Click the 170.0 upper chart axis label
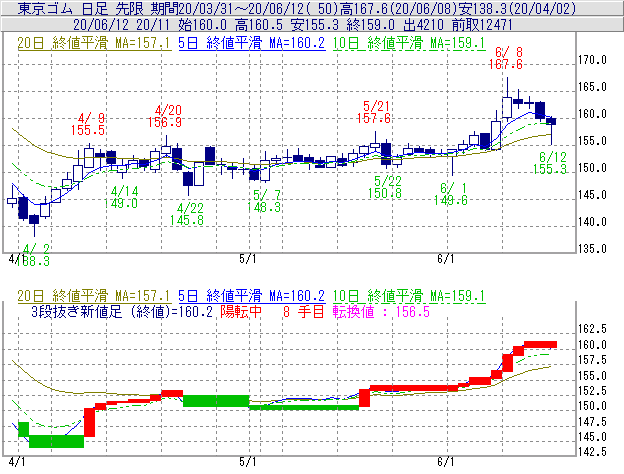Viewport: 624px width, 474px height. click(592, 60)
